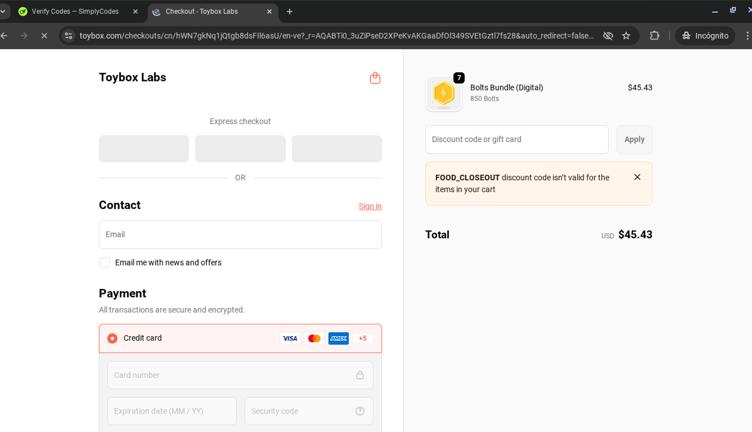Screen dimensions: 752x432
Task: Click the American Express logo
Action: pos(339,338)
